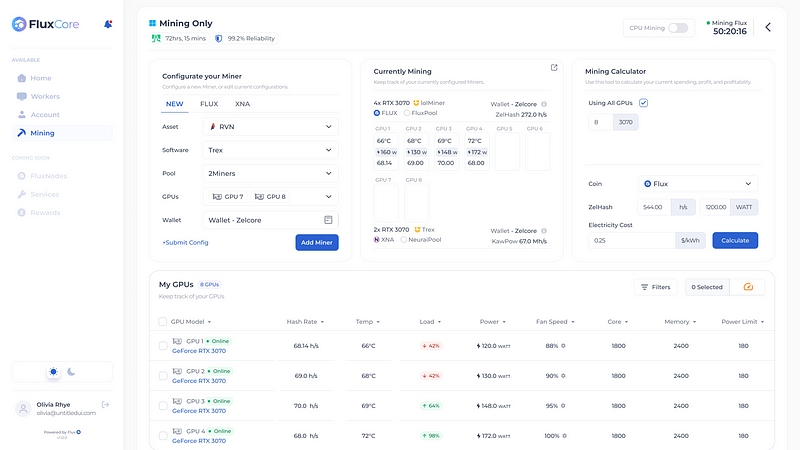The height and width of the screenshot is (450, 800).
Task: Open Currently Mining in an external view
Action: pos(554,67)
